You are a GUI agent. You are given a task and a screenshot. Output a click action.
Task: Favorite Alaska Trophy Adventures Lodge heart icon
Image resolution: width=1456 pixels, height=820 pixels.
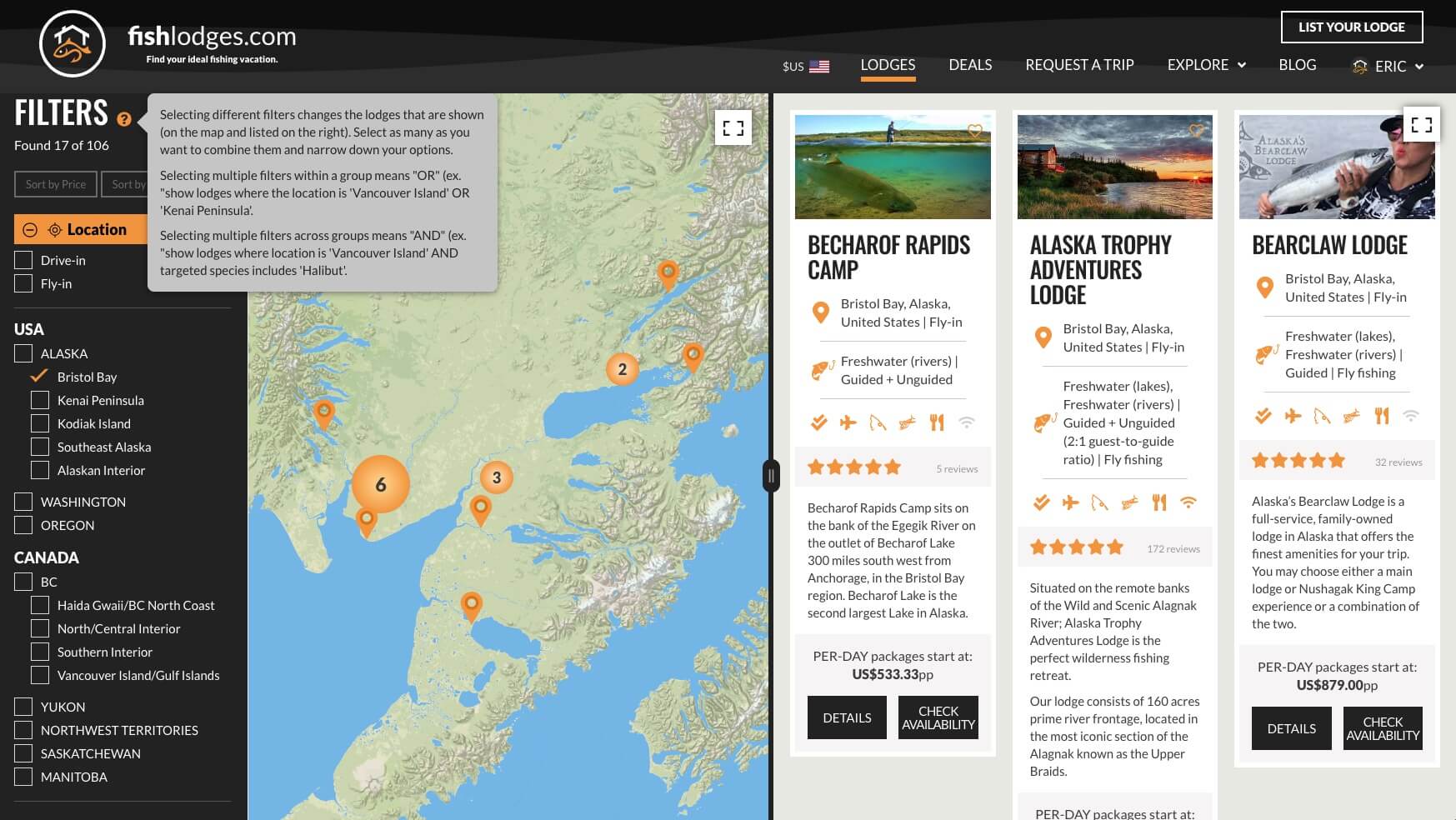[1197, 131]
